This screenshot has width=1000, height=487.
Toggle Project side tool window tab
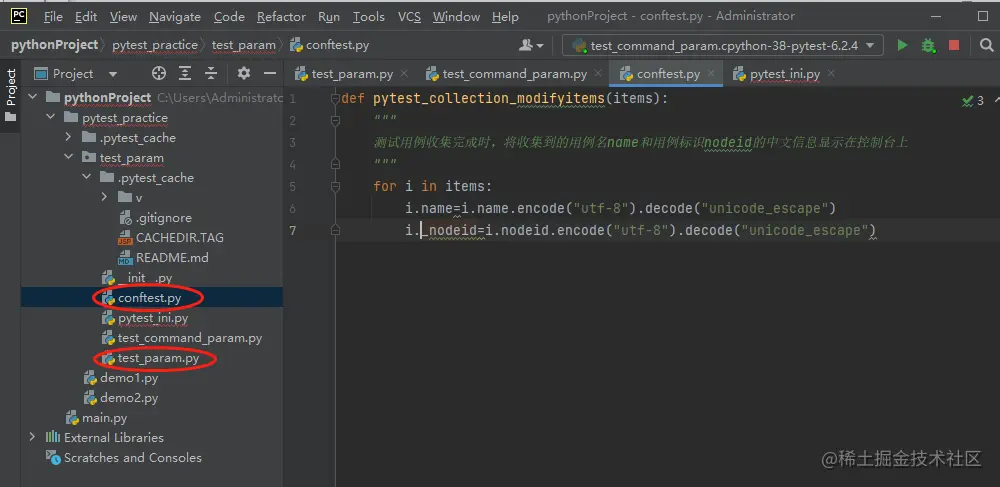pos(10,94)
